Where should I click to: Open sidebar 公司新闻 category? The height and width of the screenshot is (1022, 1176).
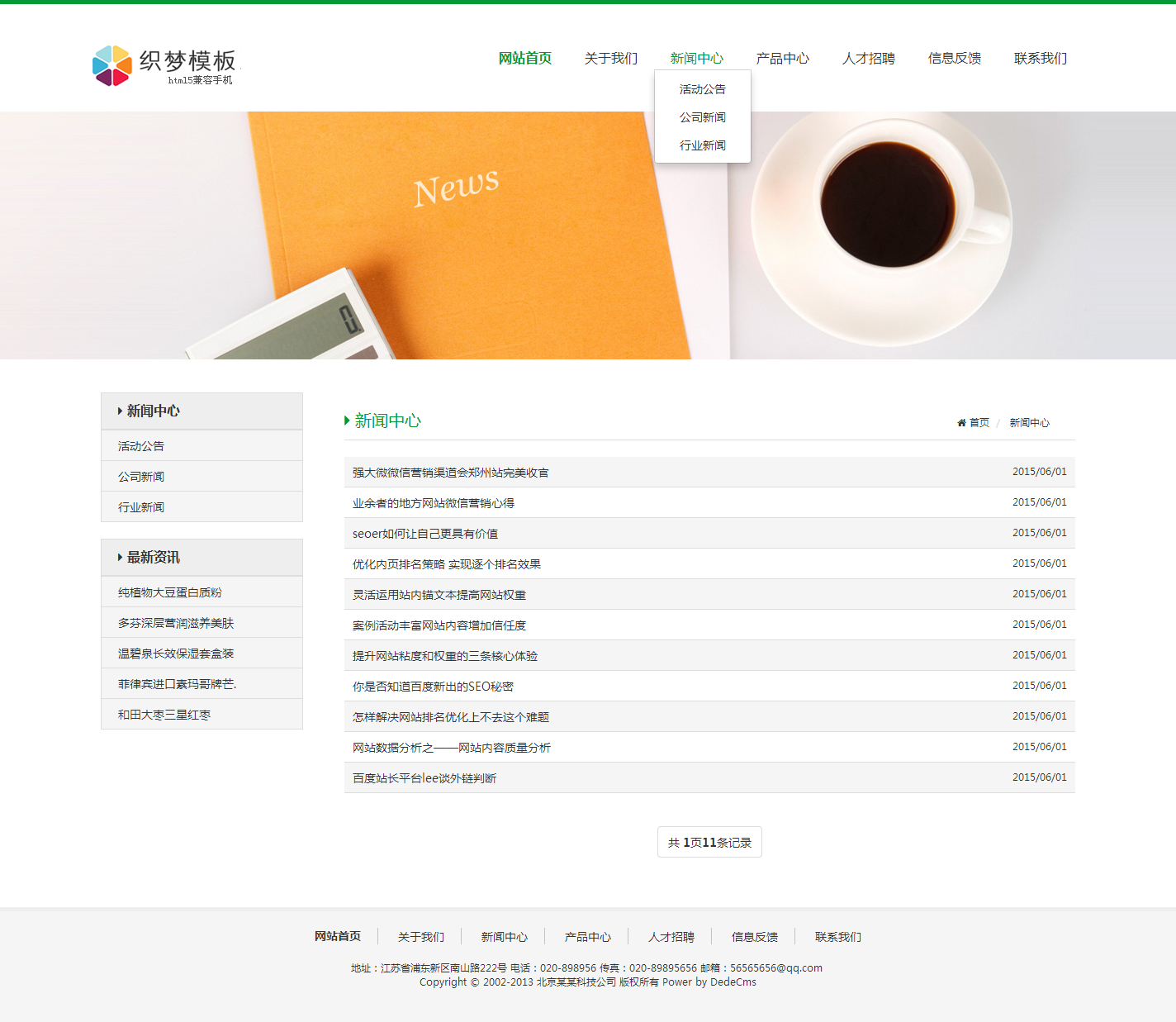(x=141, y=477)
